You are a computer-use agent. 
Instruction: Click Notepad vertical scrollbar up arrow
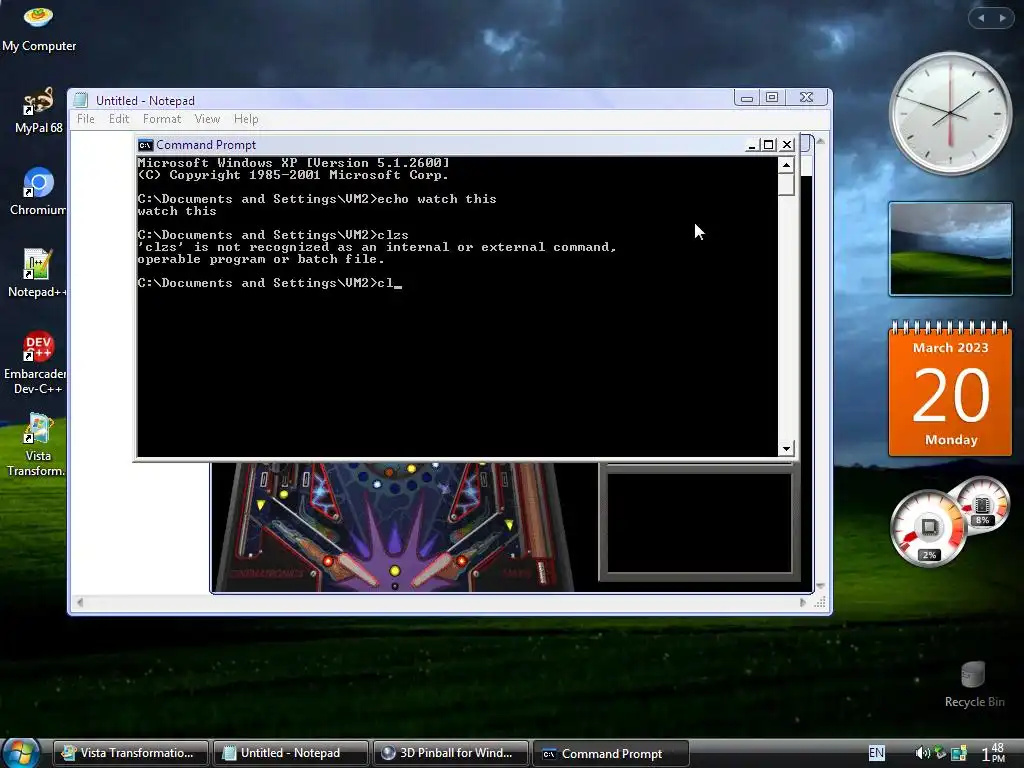point(820,141)
